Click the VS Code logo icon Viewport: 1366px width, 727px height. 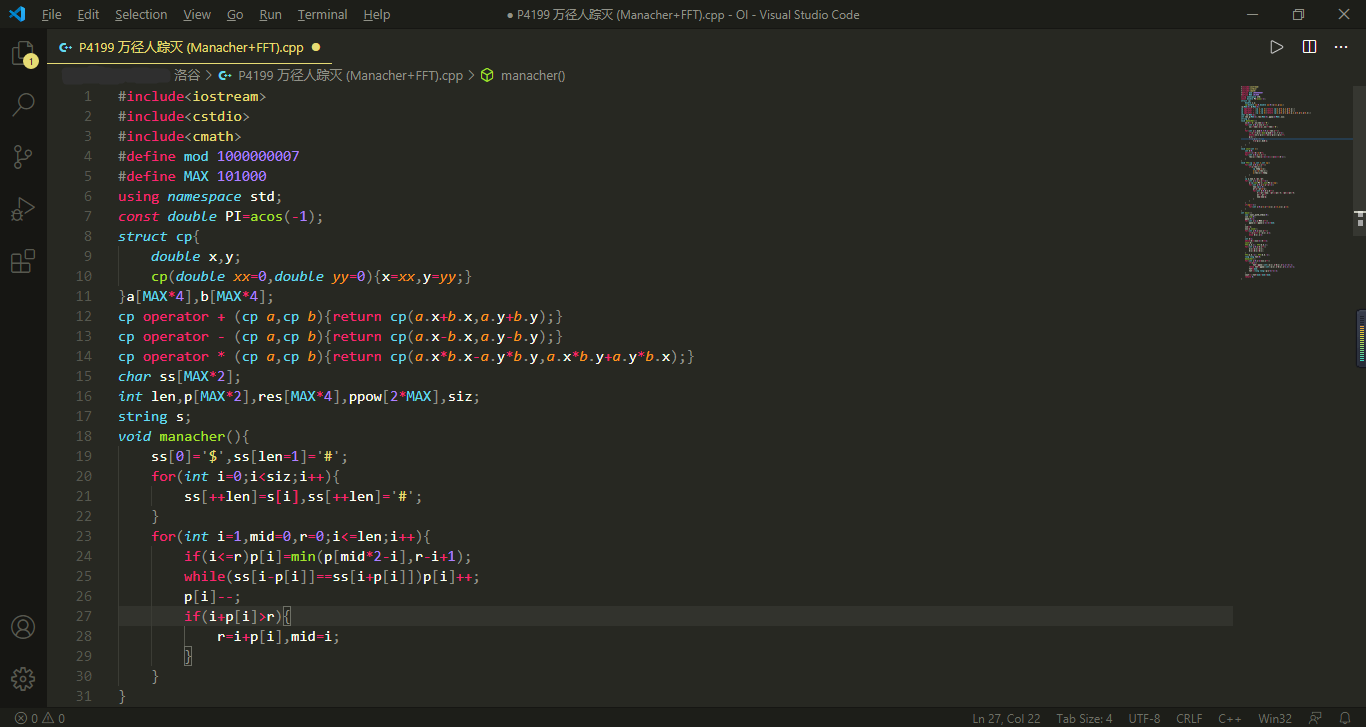(17, 14)
